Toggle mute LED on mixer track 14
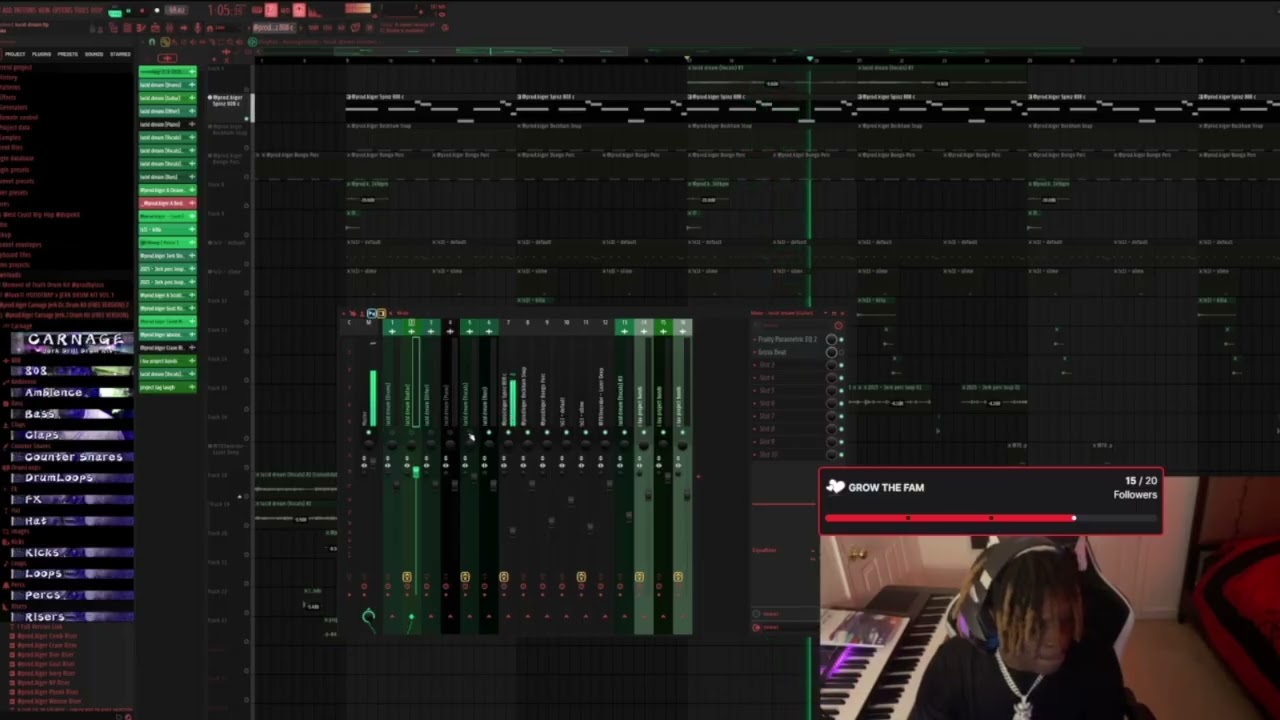The width and height of the screenshot is (1280, 720). coord(644,432)
